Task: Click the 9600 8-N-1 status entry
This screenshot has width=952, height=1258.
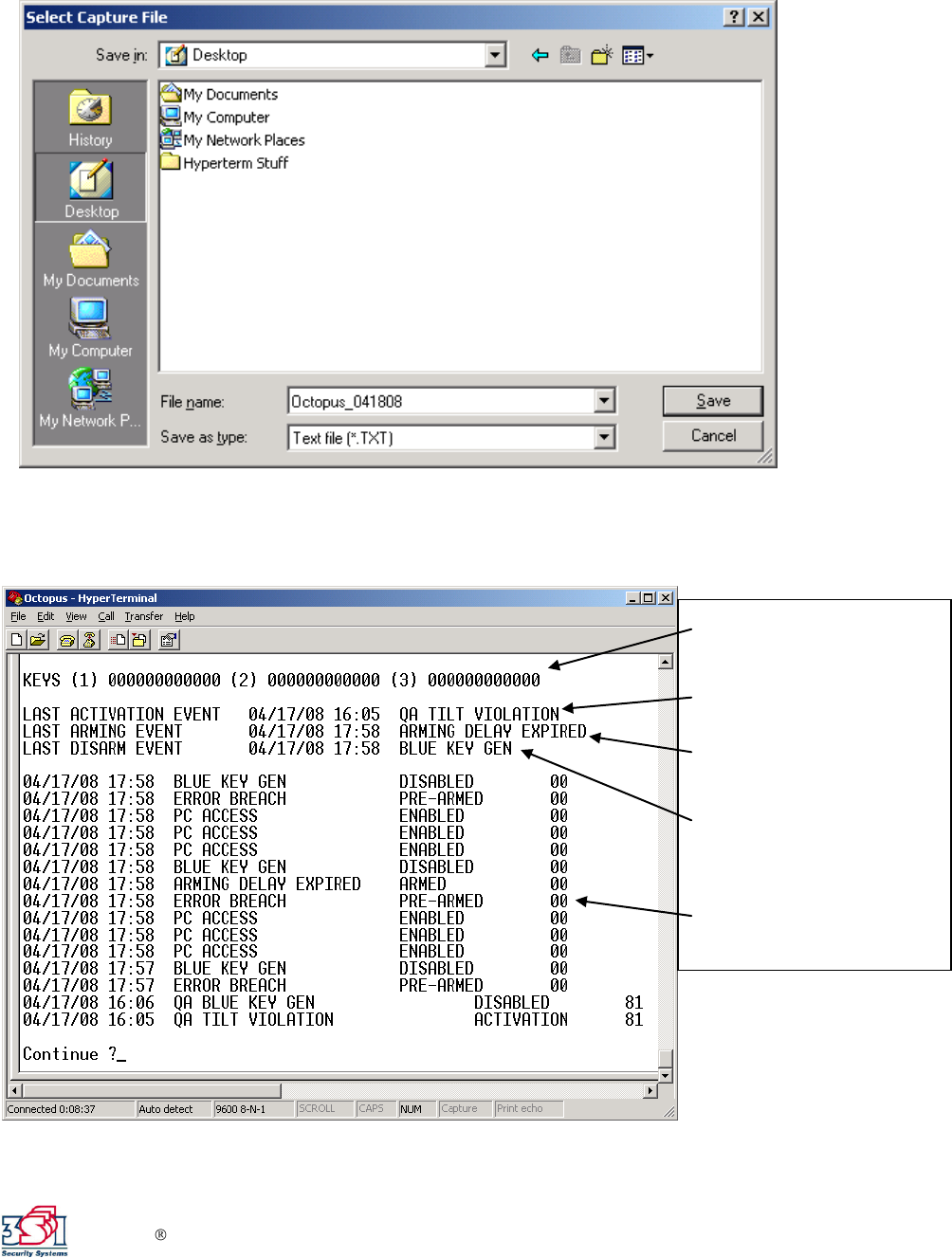Action: pos(253,1109)
